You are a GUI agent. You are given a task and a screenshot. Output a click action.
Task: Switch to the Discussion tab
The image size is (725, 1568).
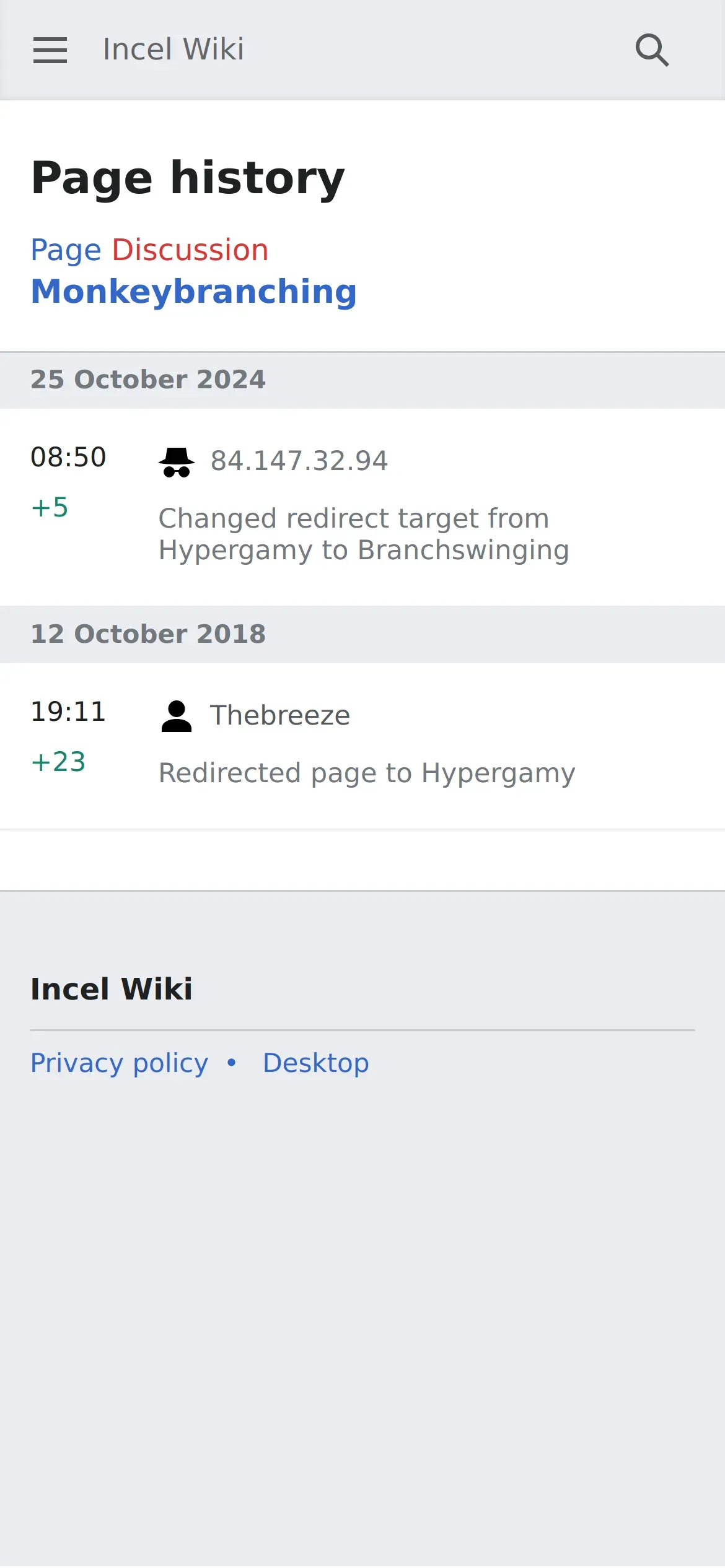pos(190,250)
